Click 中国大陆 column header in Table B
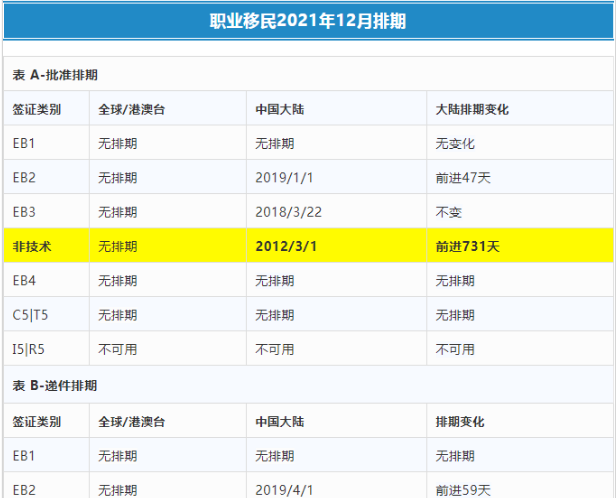This screenshot has width=616, height=498. (281, 422)
